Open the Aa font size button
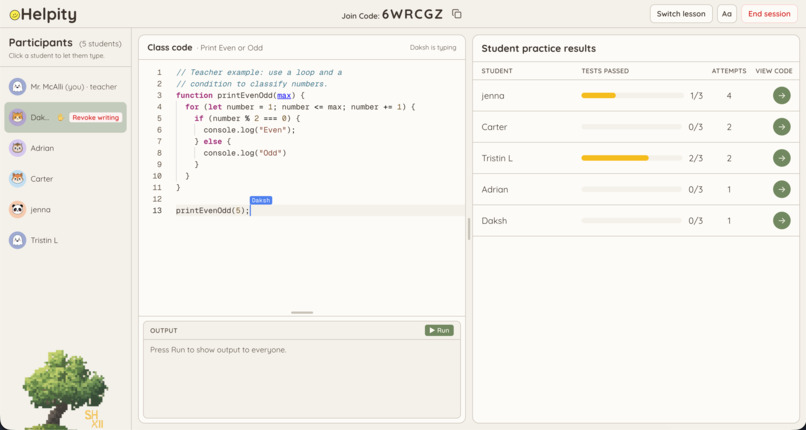Screen dimensions: 806x430 pyautogui.click(x=726, y=14)
